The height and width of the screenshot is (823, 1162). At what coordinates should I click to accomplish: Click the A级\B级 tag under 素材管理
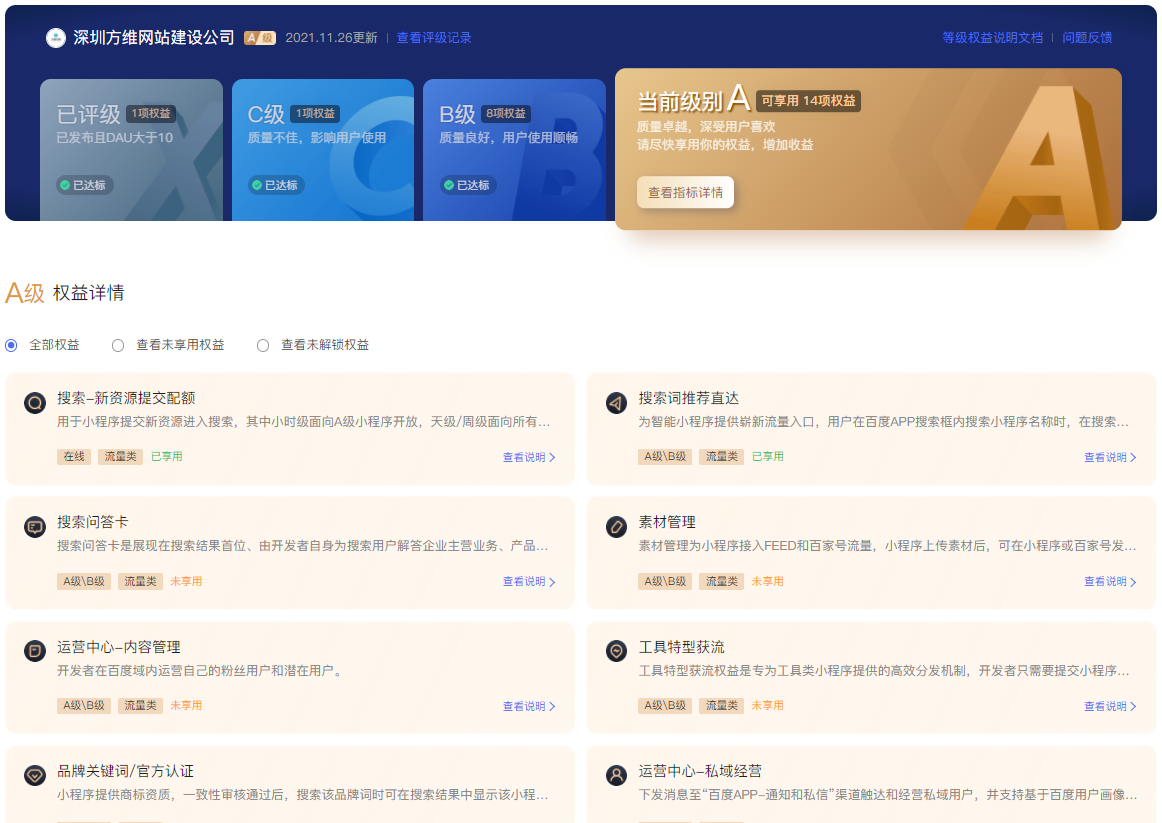tap(665, 582)
